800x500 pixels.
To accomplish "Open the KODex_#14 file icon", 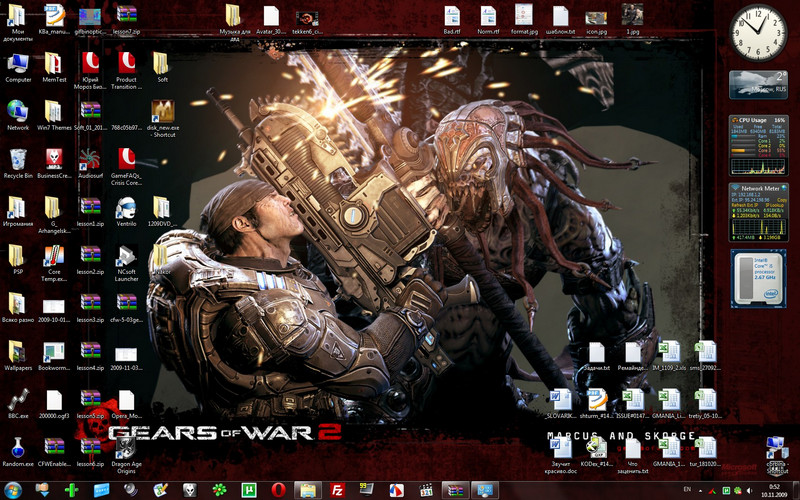I will point(596,452).
